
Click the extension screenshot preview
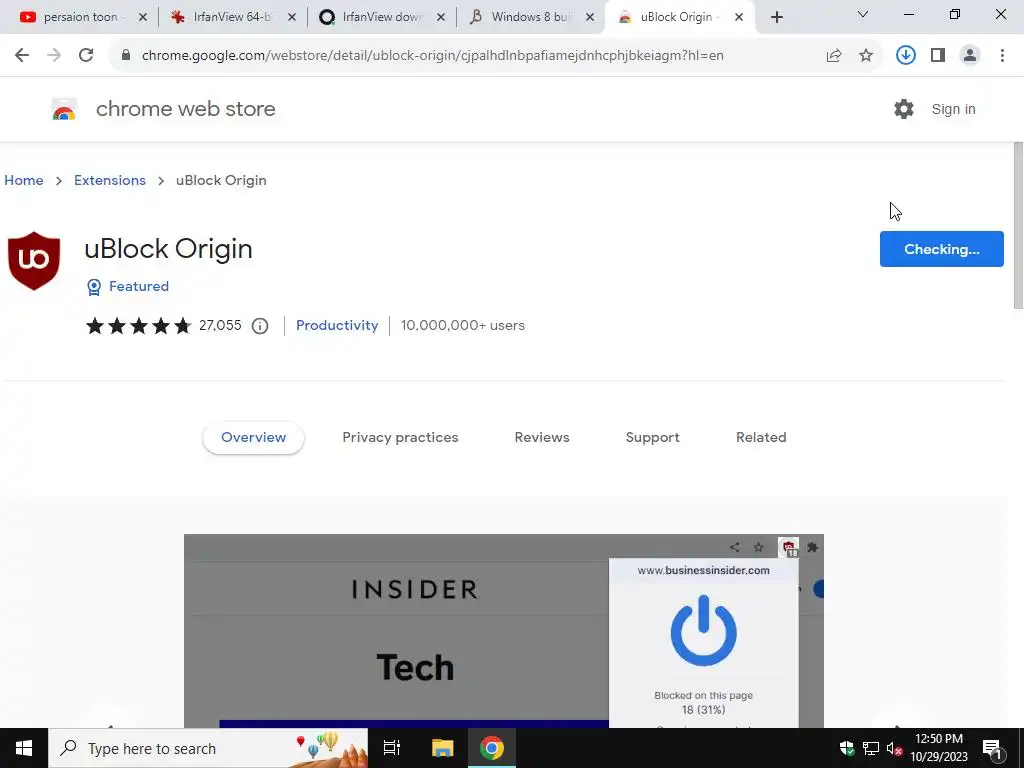click(x=504, y=631)
